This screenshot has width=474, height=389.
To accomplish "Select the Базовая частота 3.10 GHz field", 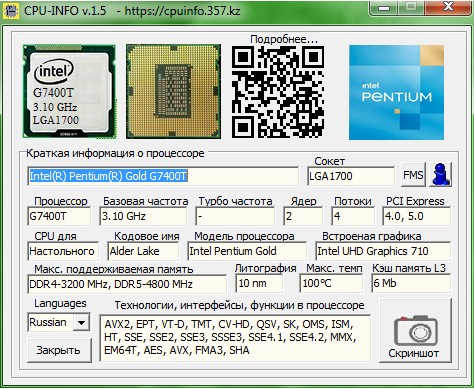I will (143, 216).
